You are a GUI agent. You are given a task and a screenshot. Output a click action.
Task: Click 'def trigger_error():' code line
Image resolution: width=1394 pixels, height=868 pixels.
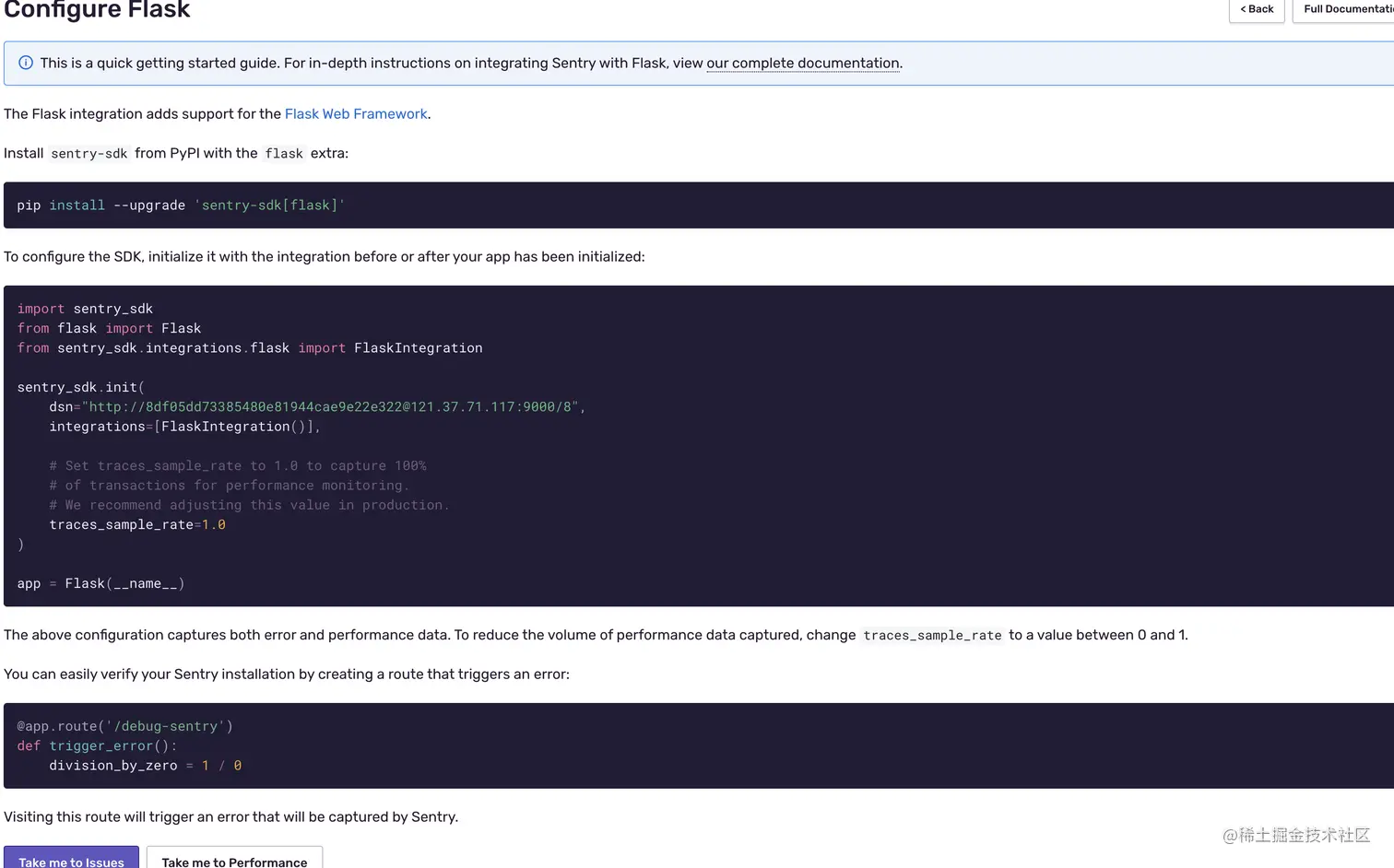click(97, 745)
